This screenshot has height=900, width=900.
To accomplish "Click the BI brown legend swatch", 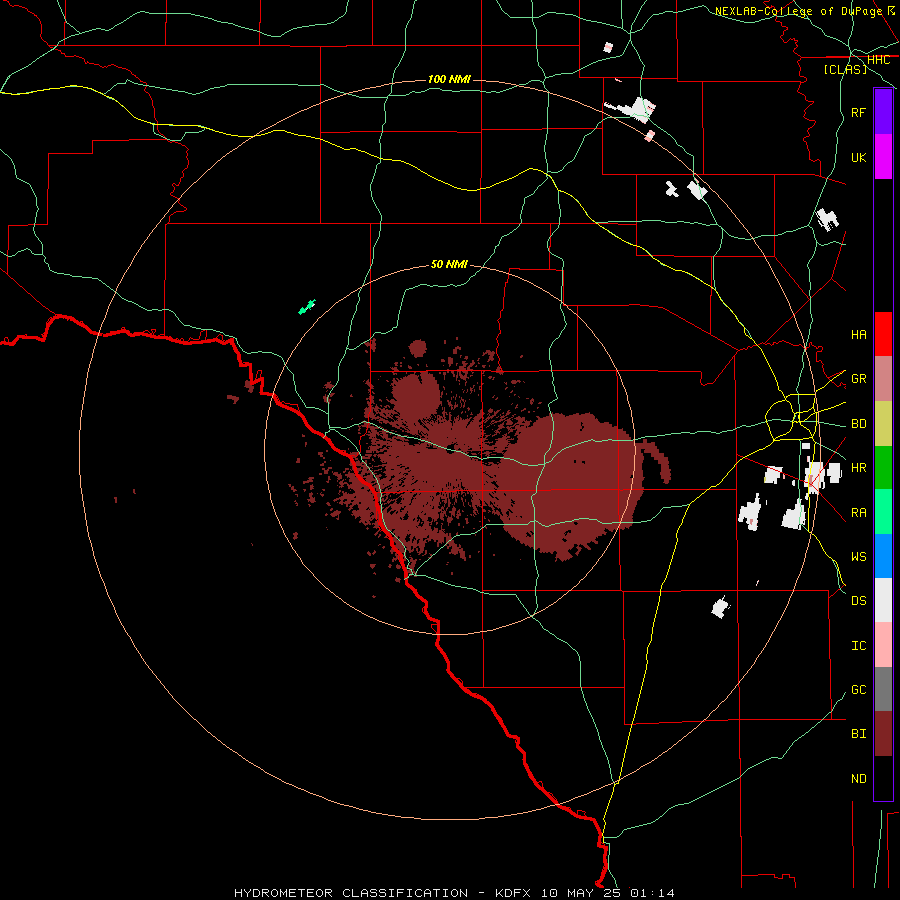I will [x=883, y=734].
